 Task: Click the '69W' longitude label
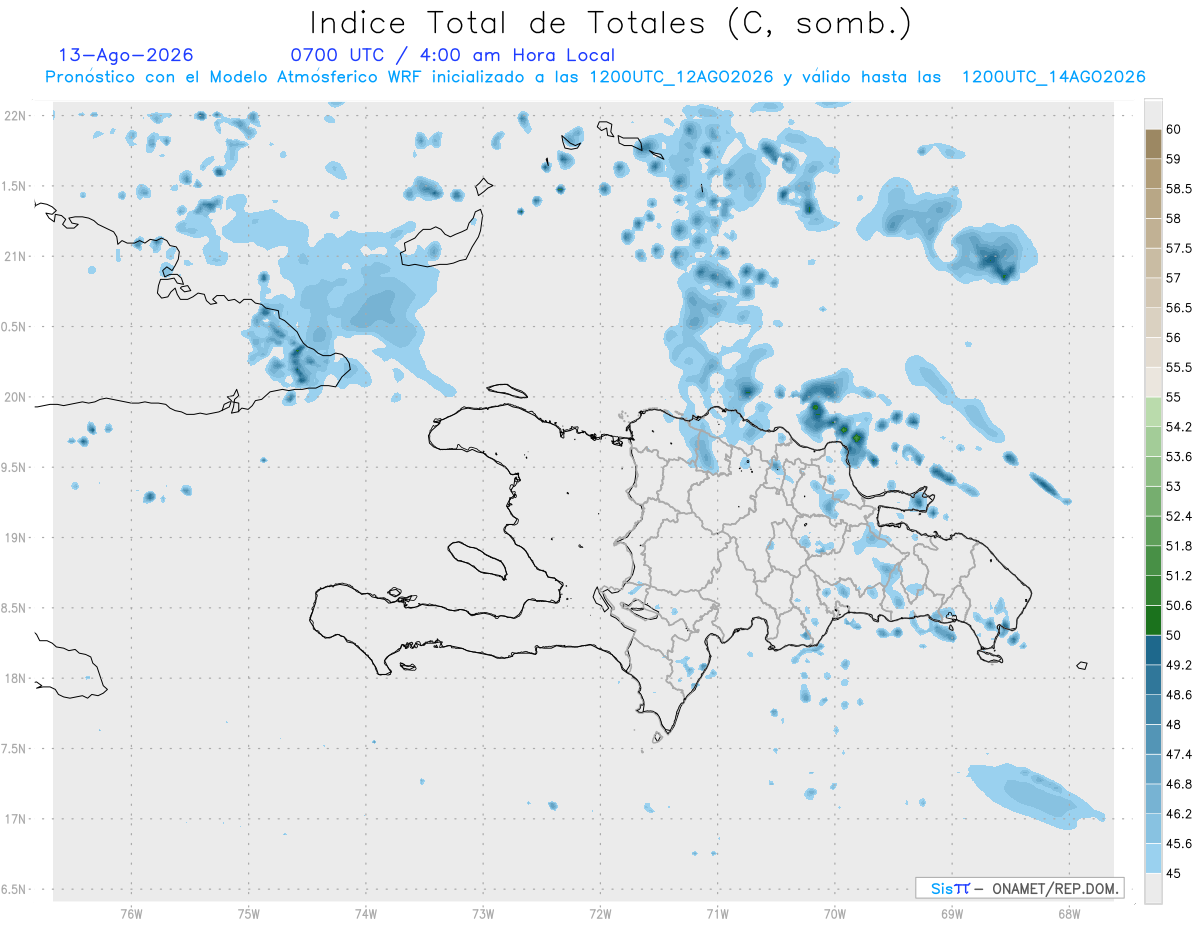(x=951, y=913)
